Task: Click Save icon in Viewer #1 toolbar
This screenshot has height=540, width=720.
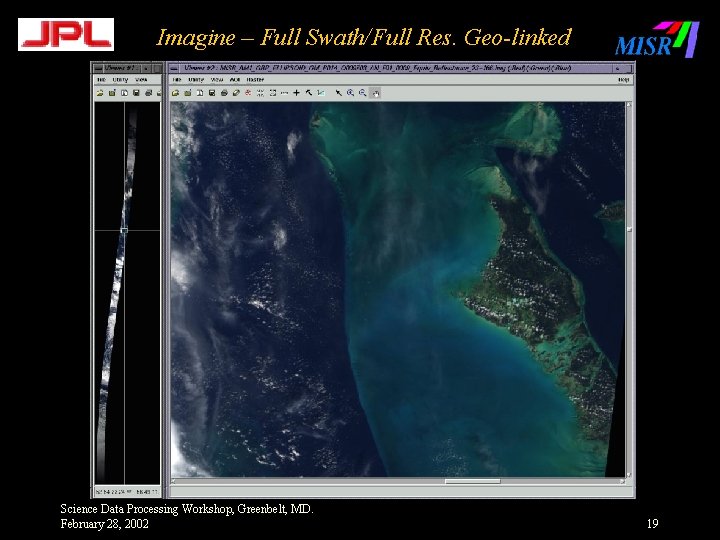Action: click(x=136, y=93)
